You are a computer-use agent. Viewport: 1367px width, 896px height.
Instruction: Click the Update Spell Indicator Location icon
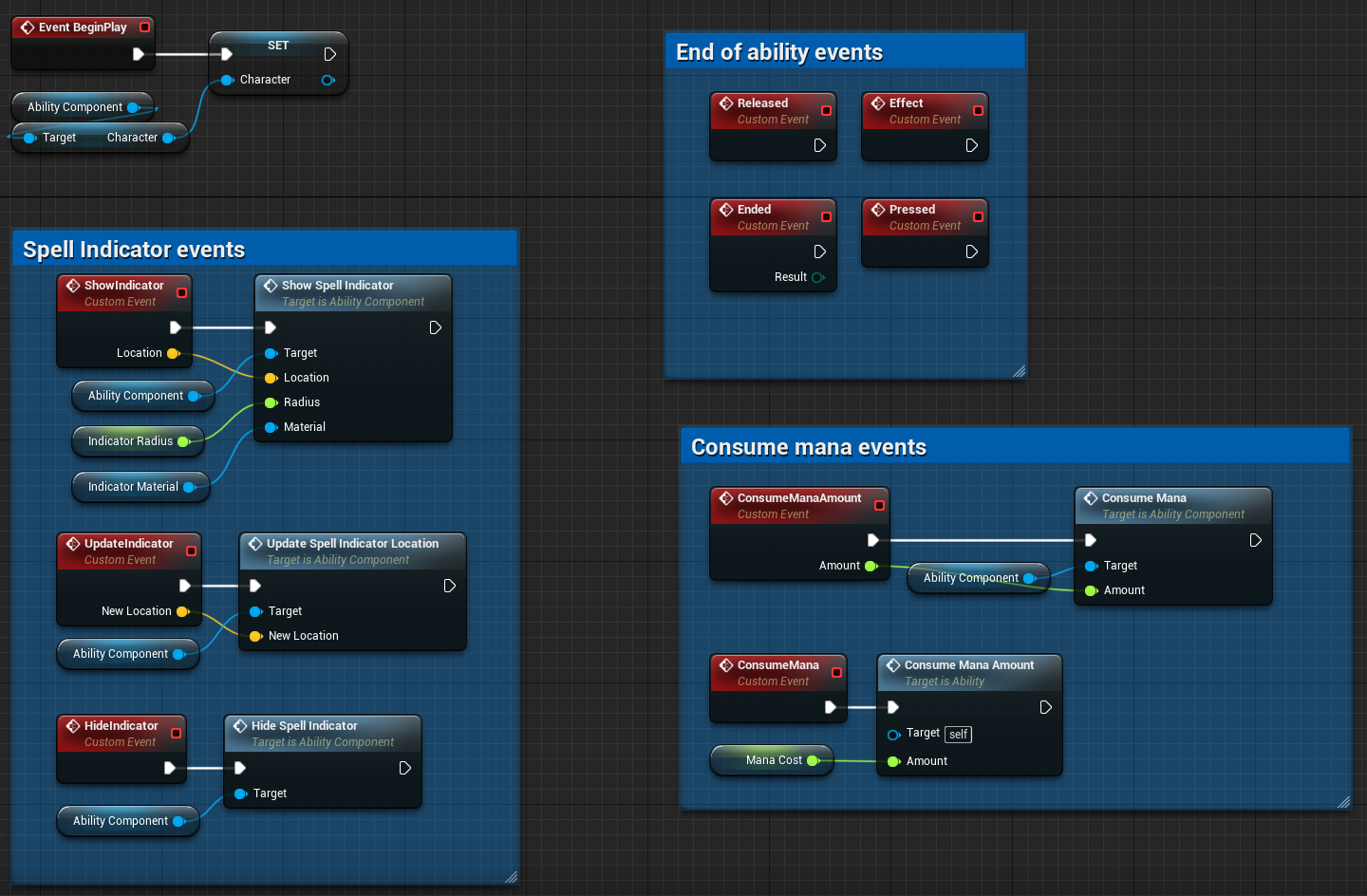tap(255, 544)
